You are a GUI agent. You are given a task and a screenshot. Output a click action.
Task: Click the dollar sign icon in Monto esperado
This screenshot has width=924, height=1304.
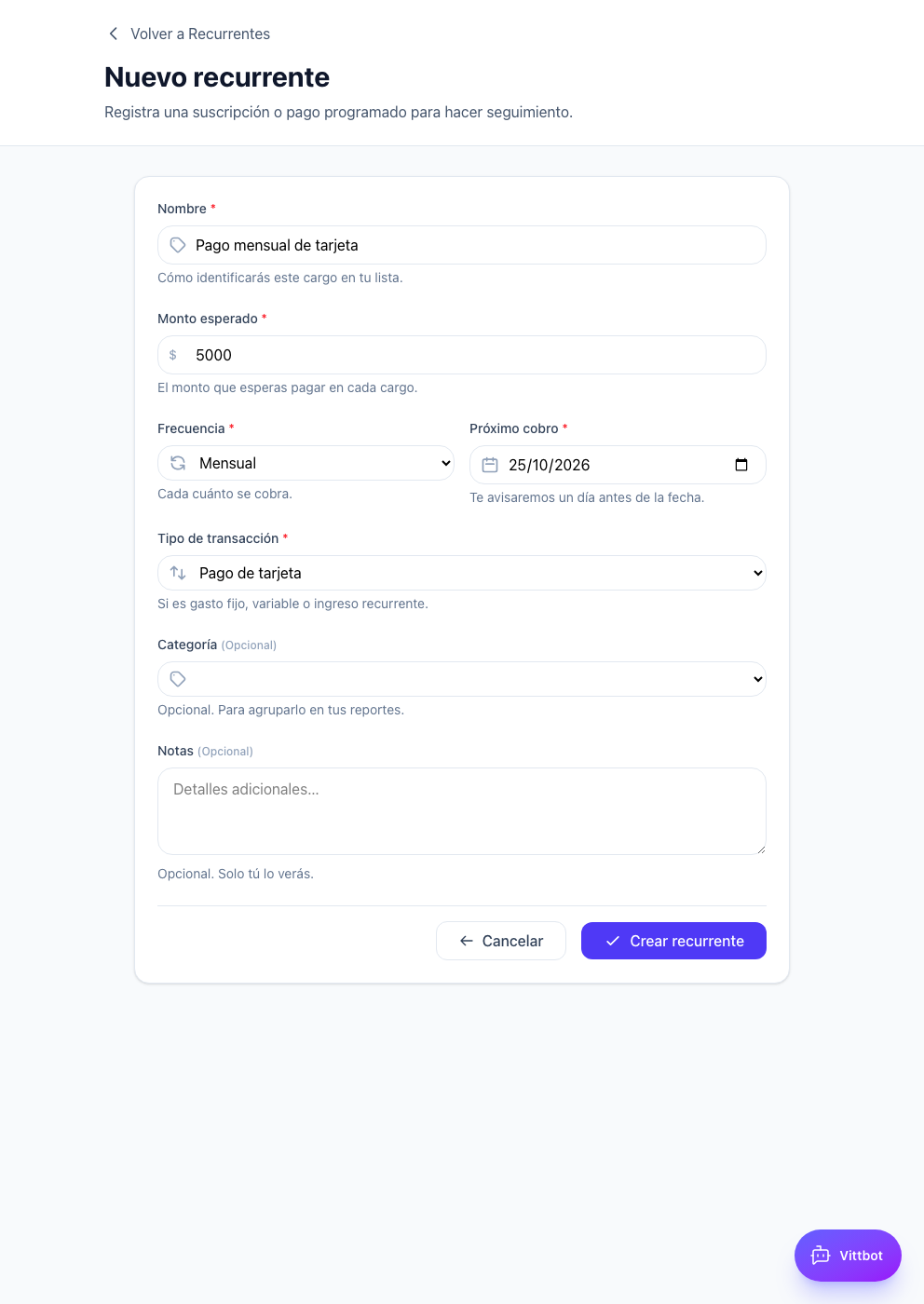pyautogui.click(x=172, y=355)
